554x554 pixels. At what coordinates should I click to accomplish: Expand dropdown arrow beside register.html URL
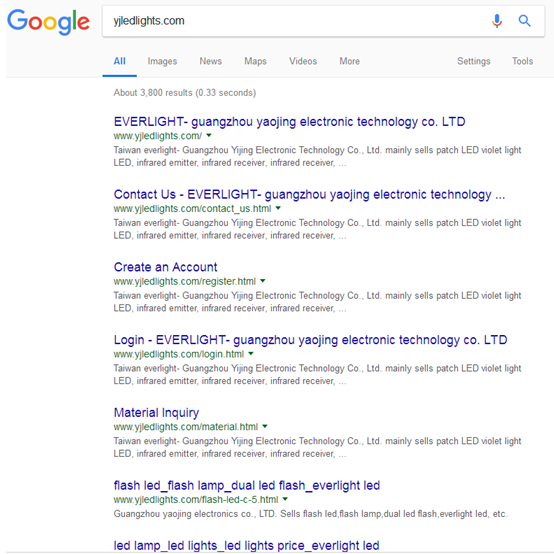pyautogui.click(x=263, y=281)
